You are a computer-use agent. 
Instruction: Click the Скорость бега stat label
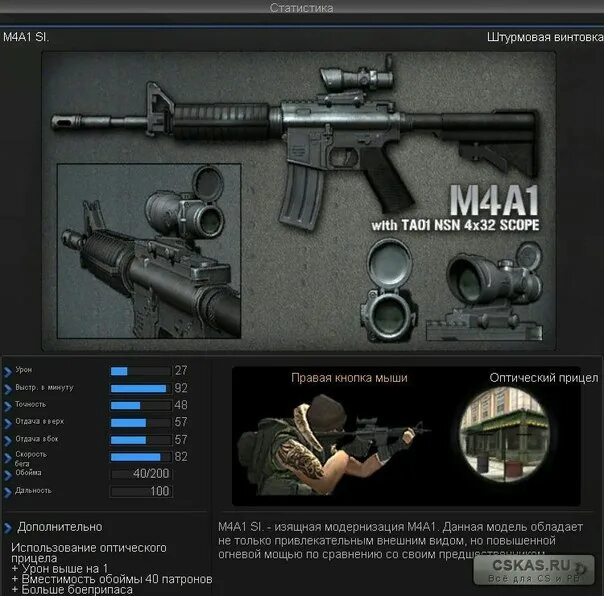coord(31,458)
